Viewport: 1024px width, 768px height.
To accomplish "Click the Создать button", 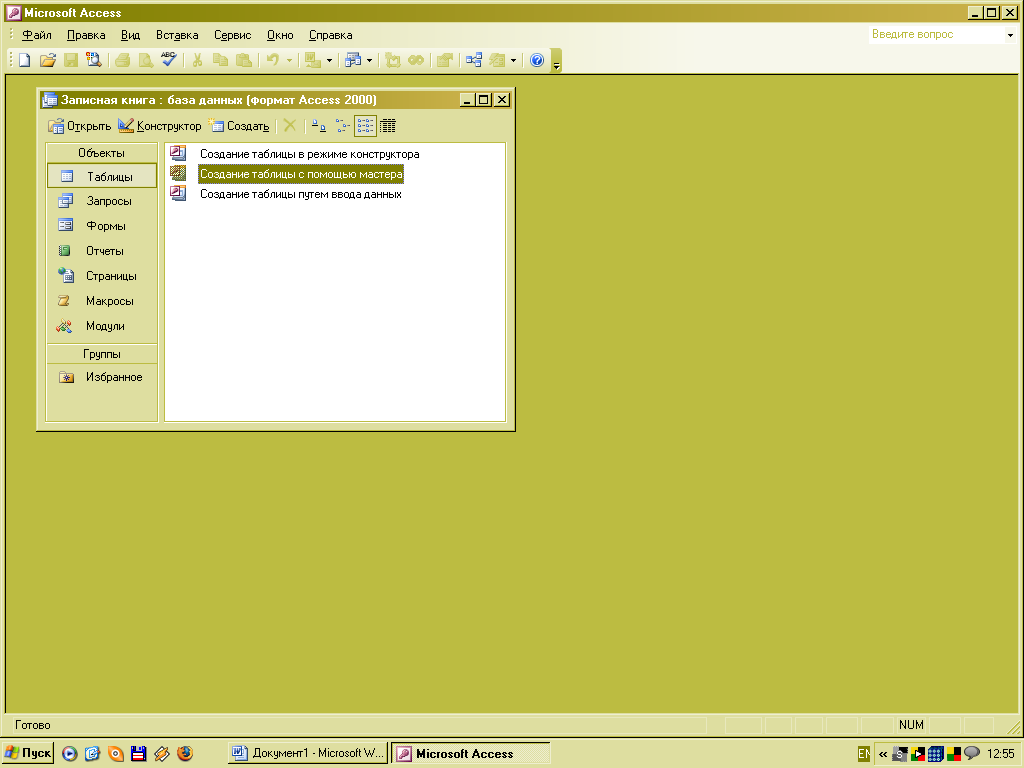I will 239,126.
